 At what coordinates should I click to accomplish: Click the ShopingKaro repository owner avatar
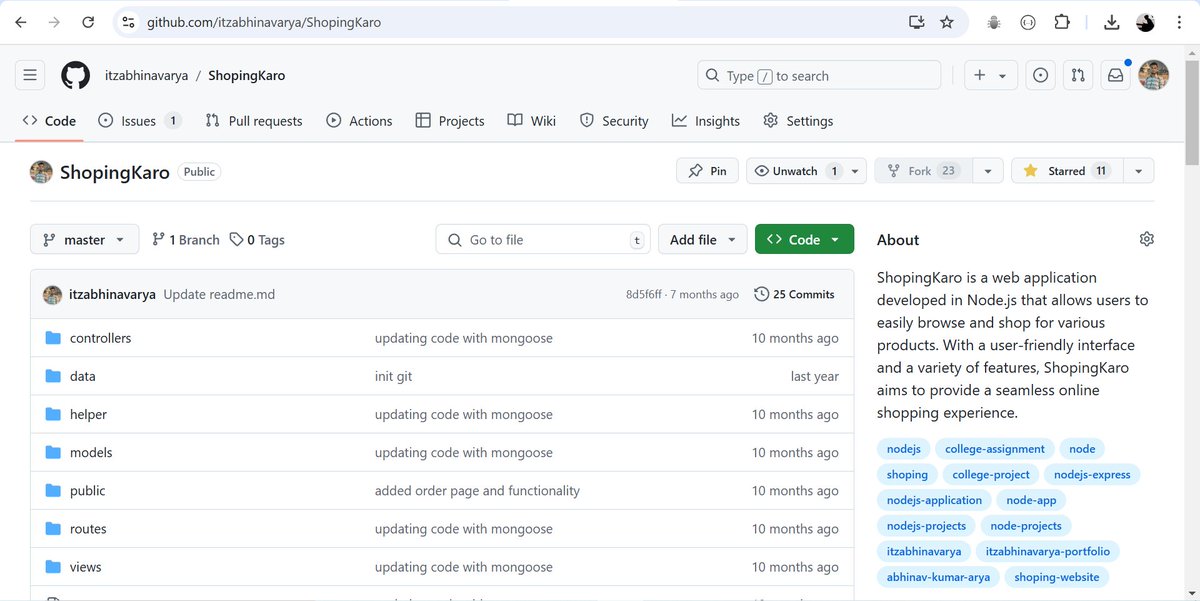[x=41, y=172]
